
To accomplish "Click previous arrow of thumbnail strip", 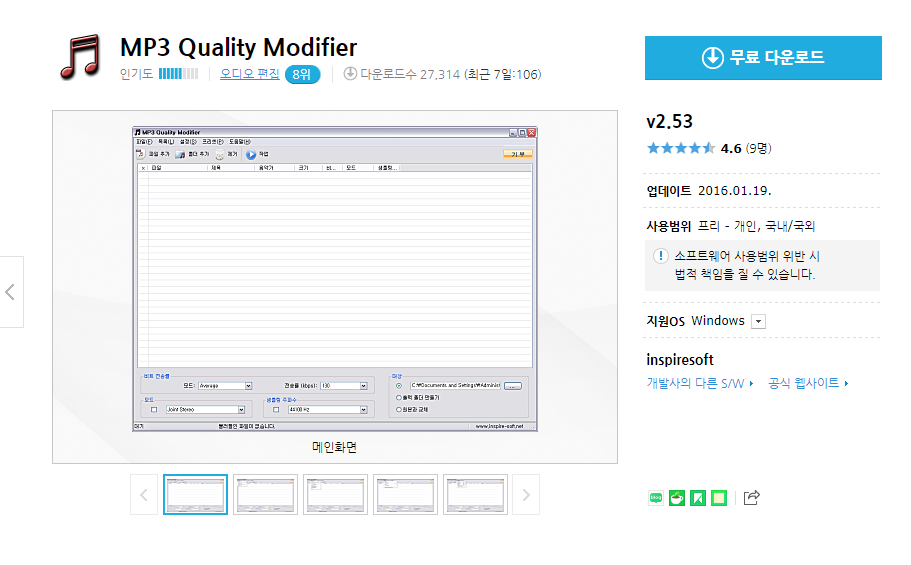I will point(144,495).
